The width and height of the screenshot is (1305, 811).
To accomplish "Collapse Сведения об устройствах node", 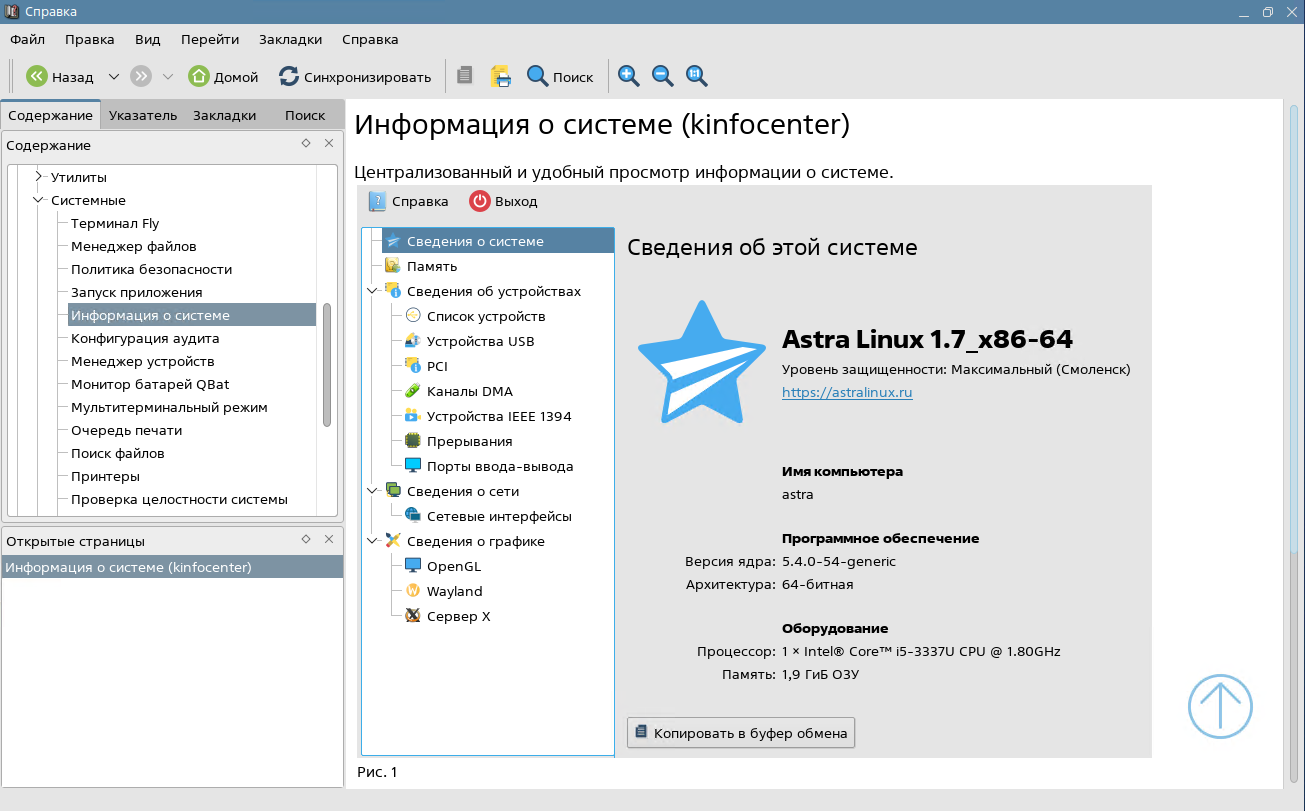I will pos(373,291).
